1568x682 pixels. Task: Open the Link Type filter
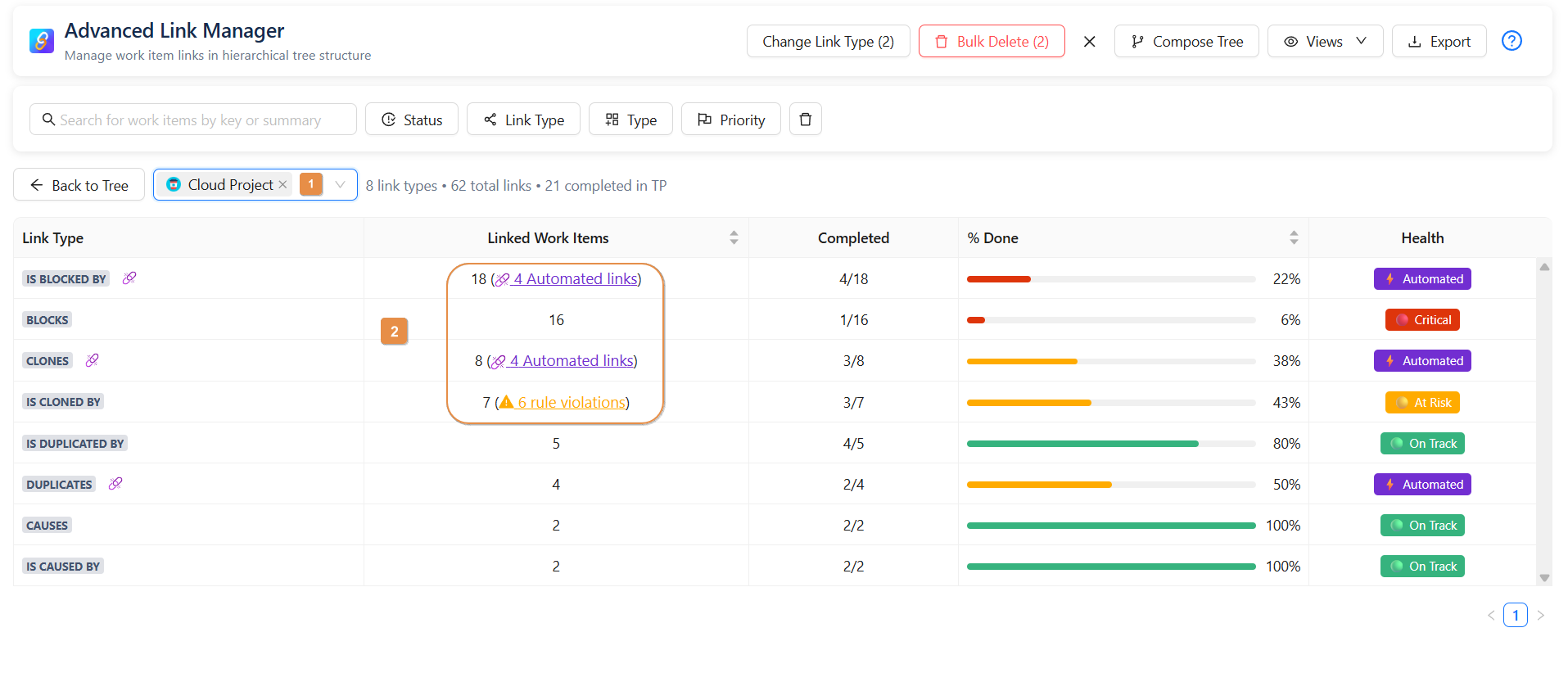[x=523, y=120]
